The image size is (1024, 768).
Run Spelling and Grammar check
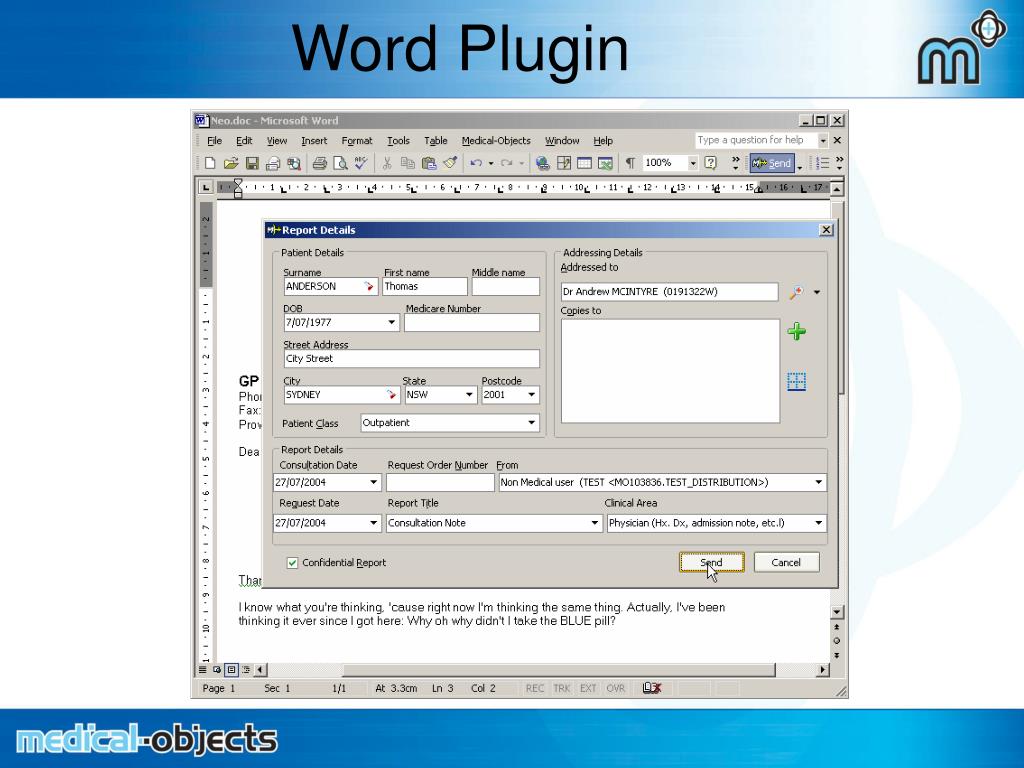pos(361,163)
